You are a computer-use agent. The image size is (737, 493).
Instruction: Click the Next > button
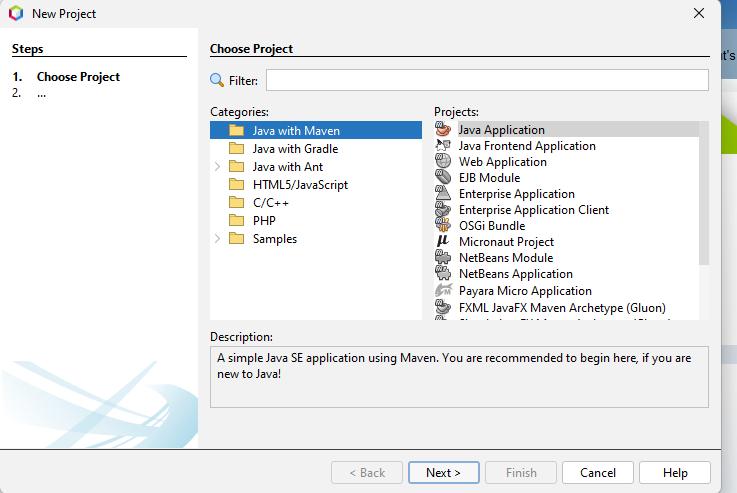coord(444,472)
